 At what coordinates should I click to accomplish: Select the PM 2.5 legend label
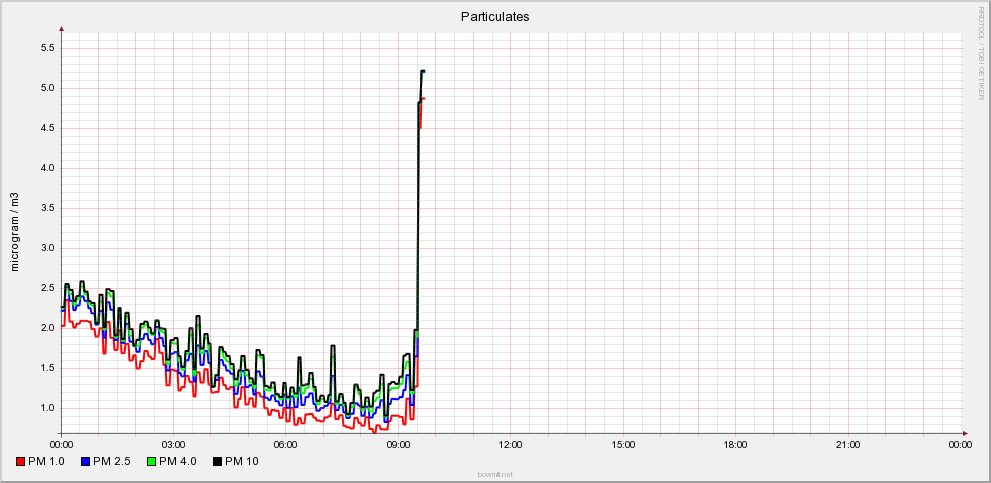pos(113,461)
